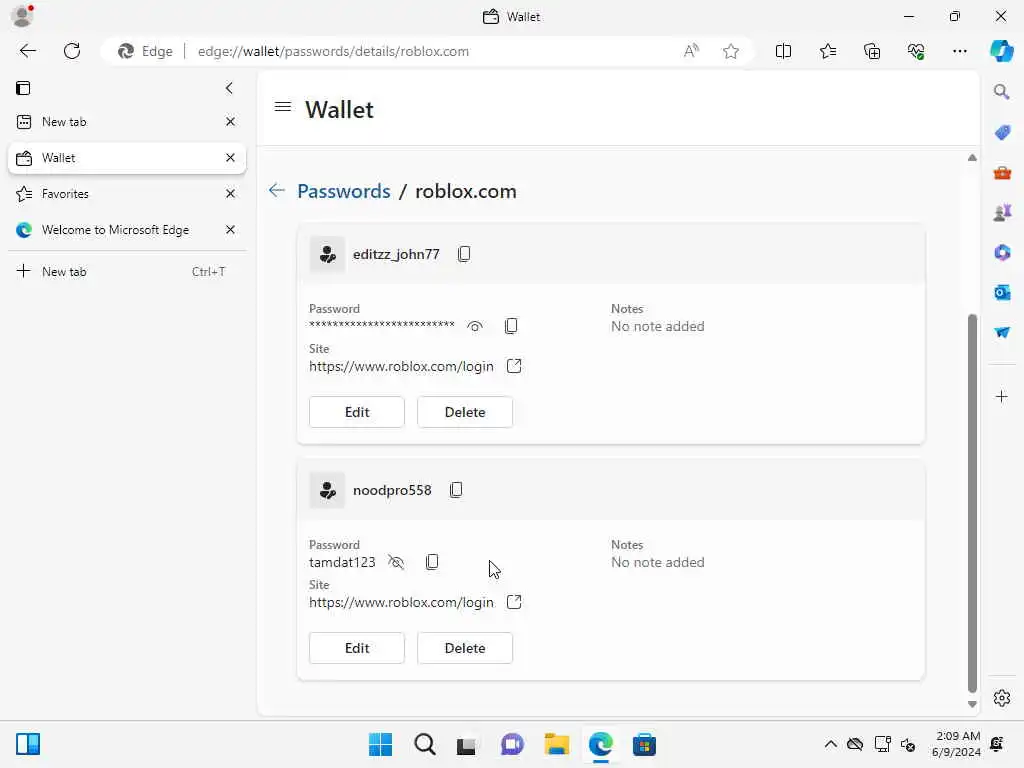Viewport: 1024px width, 768px height.
Task: Open tab actions menu icon
Action: [x=23, y=88]
